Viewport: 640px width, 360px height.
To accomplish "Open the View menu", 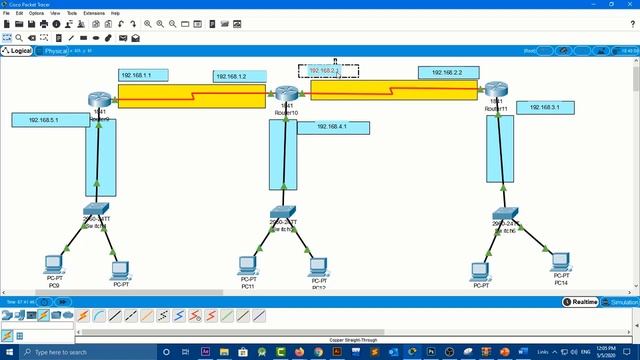I will tap(55, 13).
